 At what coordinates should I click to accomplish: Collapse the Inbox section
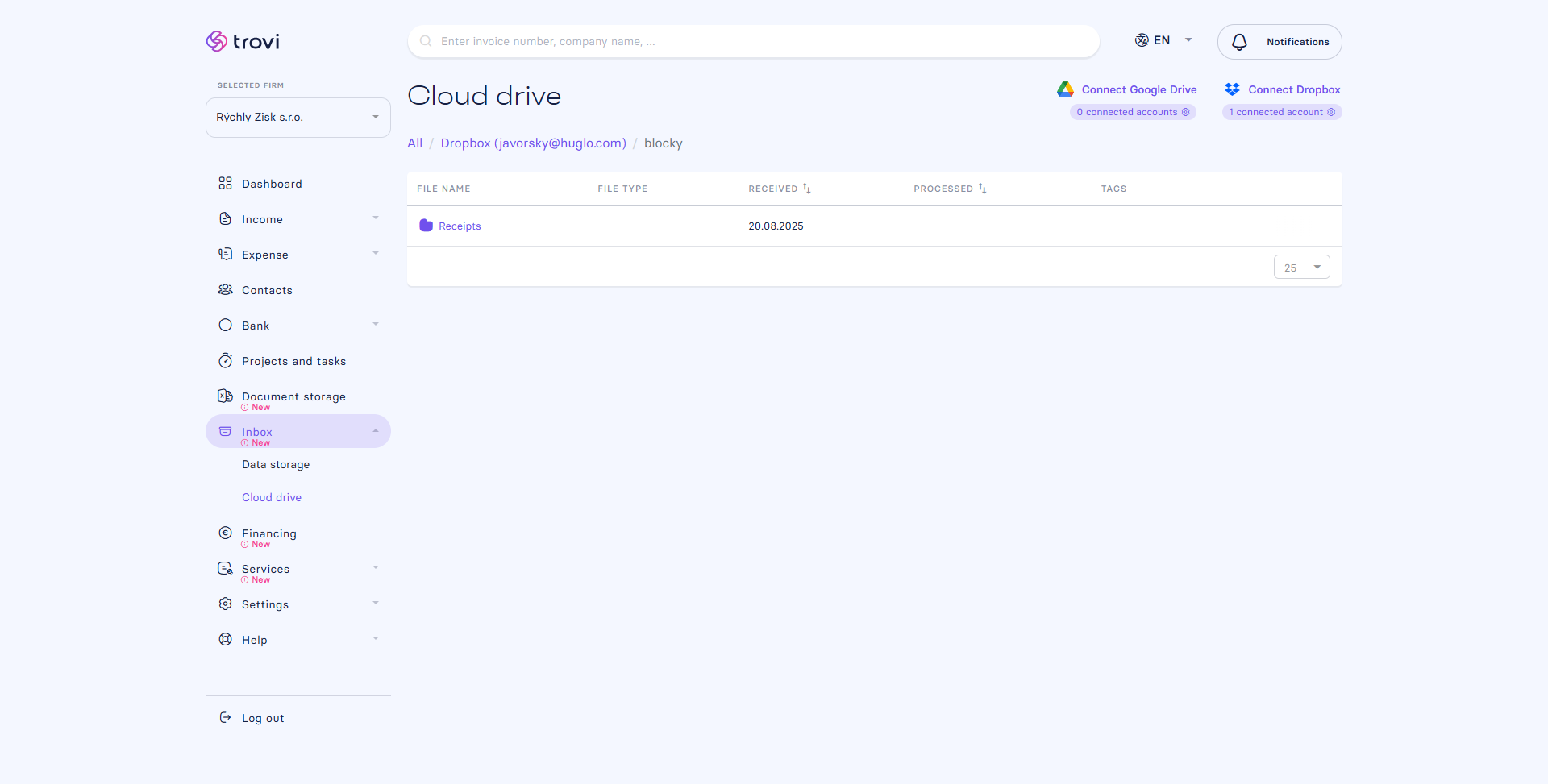376,431
